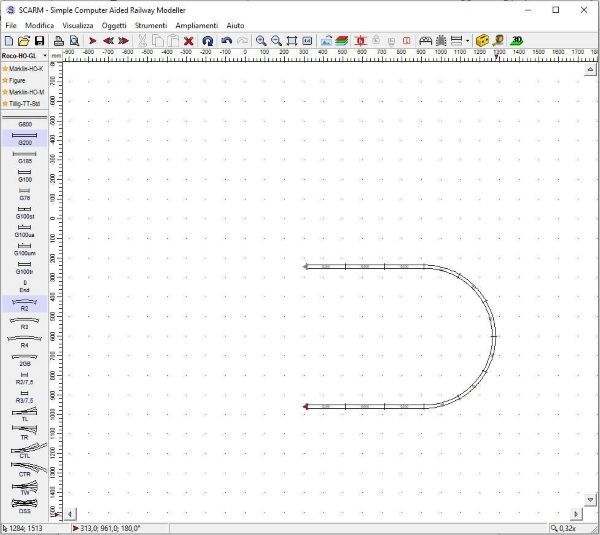This screenshot has width=600, height=535.
Task: Click the Save floppy disk icon
Action: [39, 41]
